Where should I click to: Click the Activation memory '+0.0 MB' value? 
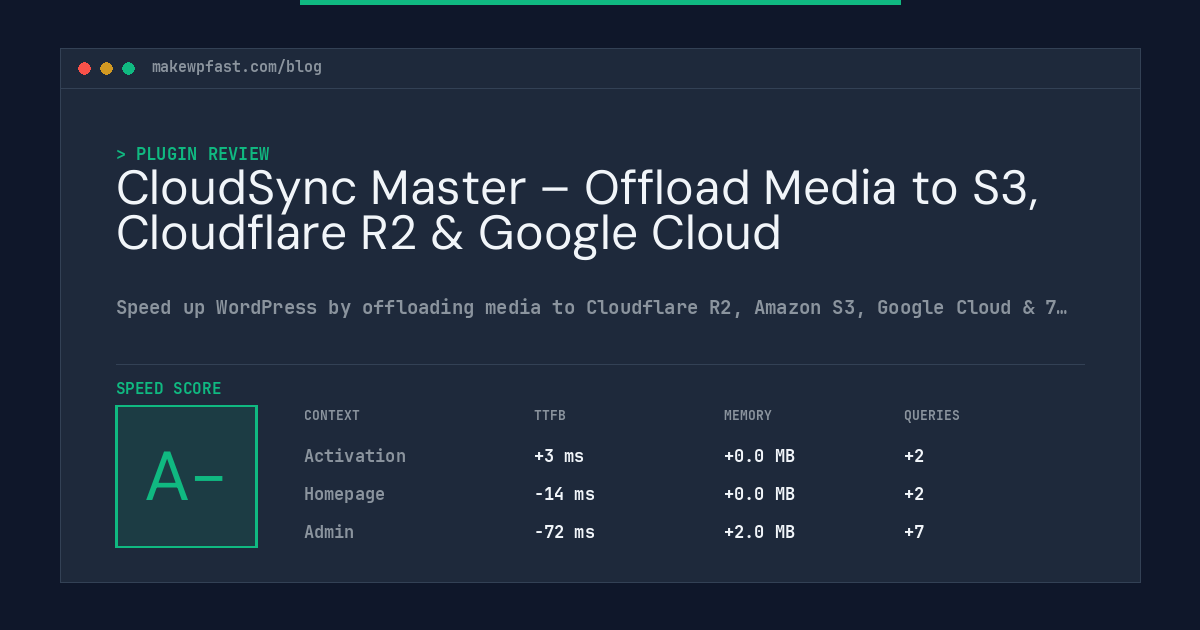point(759,456)
